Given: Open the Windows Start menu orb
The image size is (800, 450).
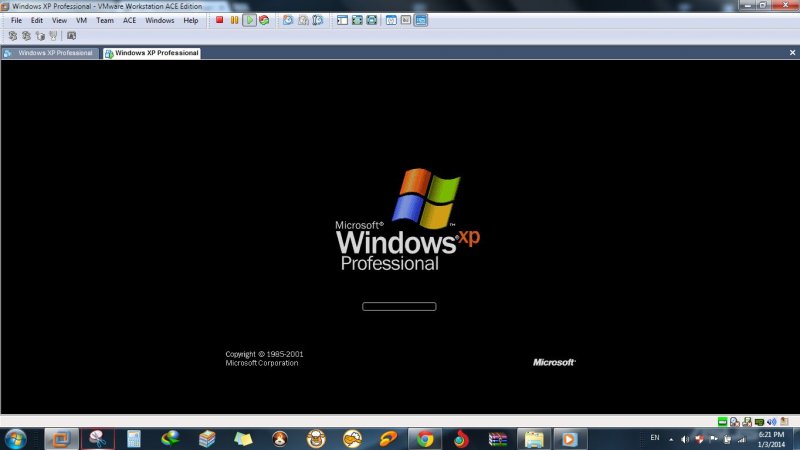Looking at the screenshot, I should 16,439.
